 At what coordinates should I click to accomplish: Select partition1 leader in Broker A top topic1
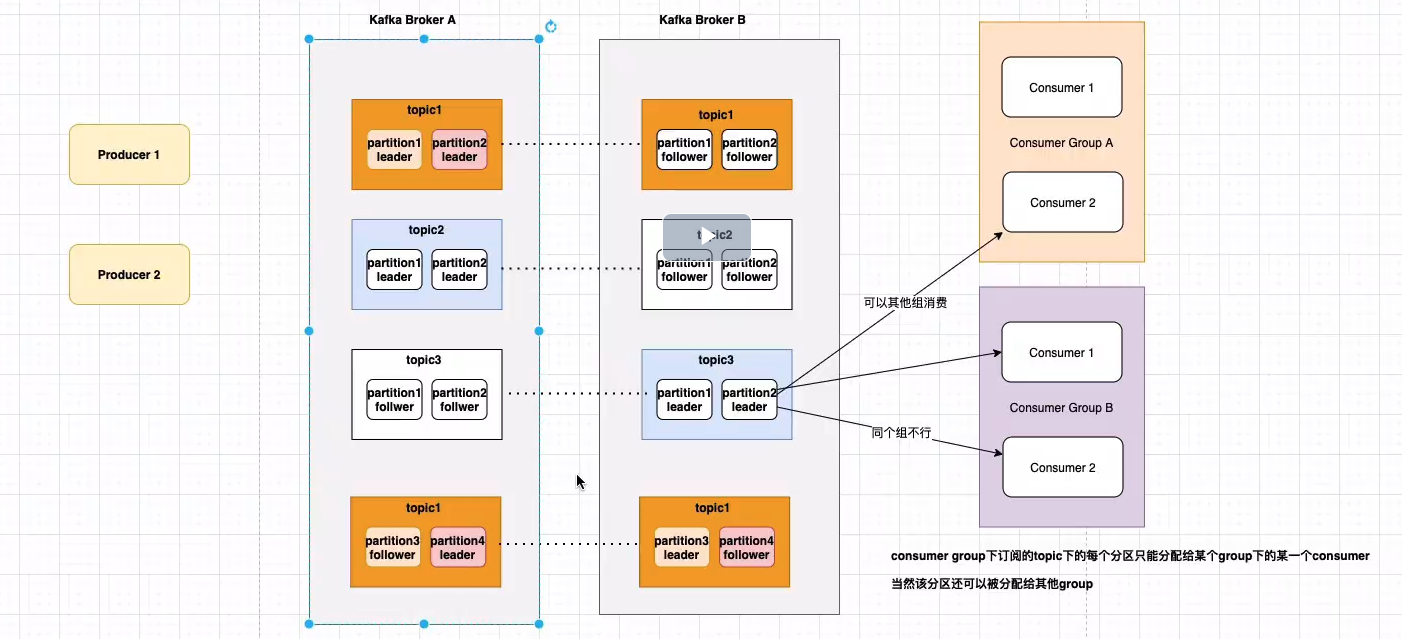tap(394, 150)
